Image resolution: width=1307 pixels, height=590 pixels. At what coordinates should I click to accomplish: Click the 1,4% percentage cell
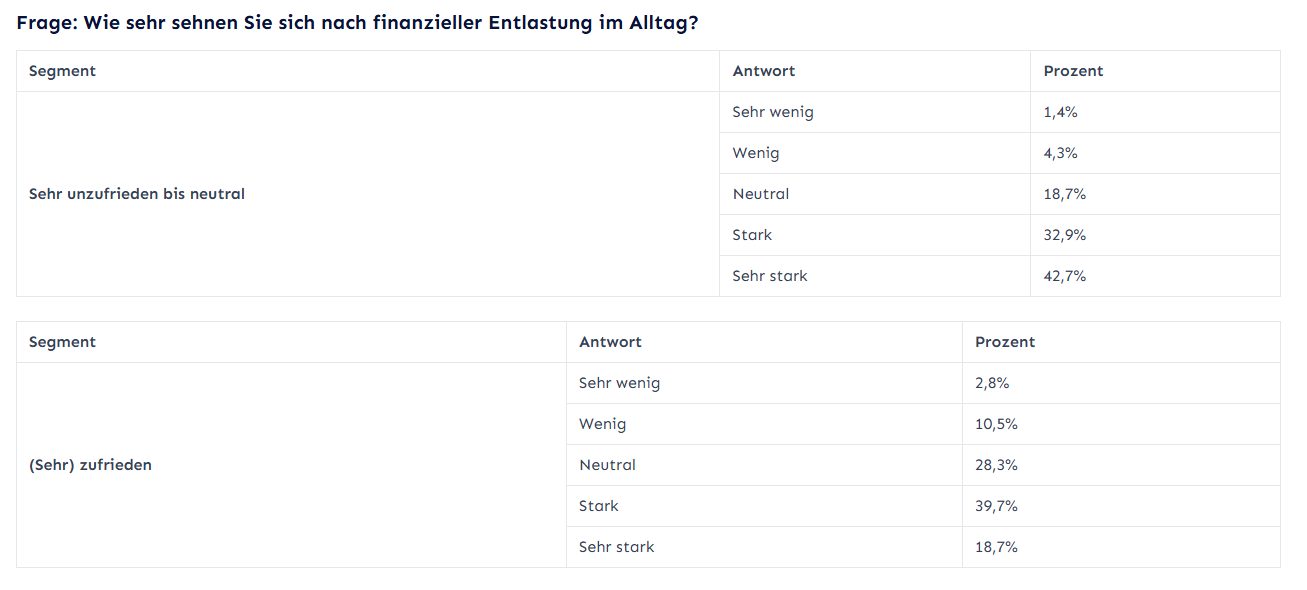[1061, 112]
